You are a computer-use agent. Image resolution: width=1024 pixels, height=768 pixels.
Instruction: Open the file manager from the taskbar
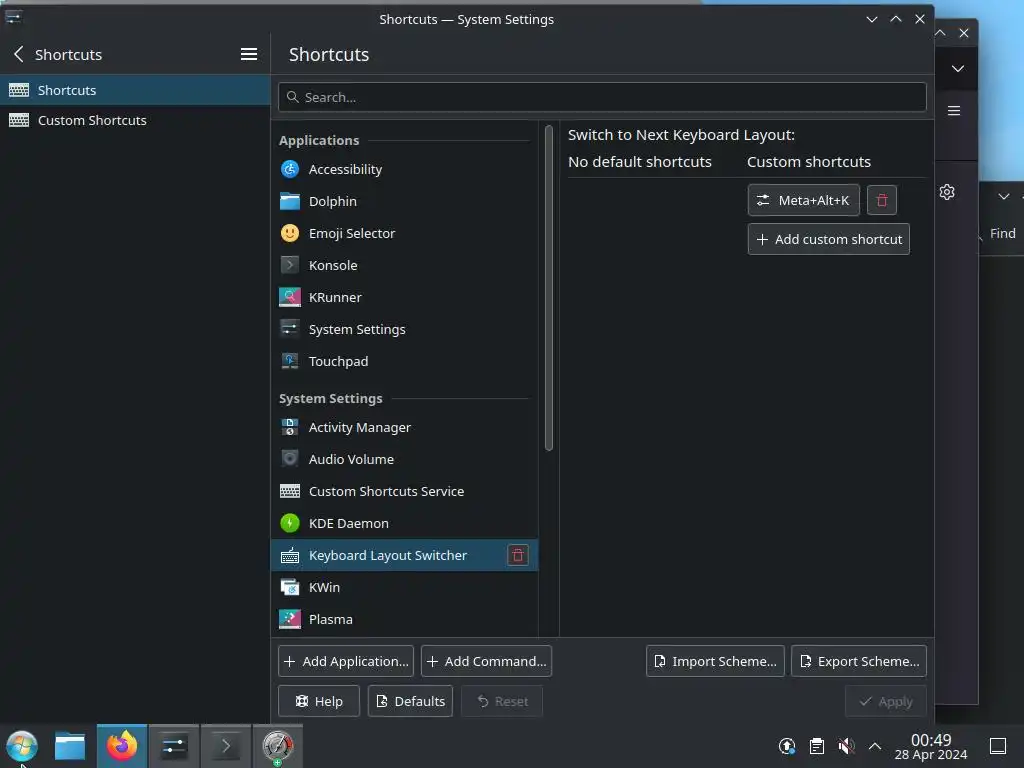point(70,746)
